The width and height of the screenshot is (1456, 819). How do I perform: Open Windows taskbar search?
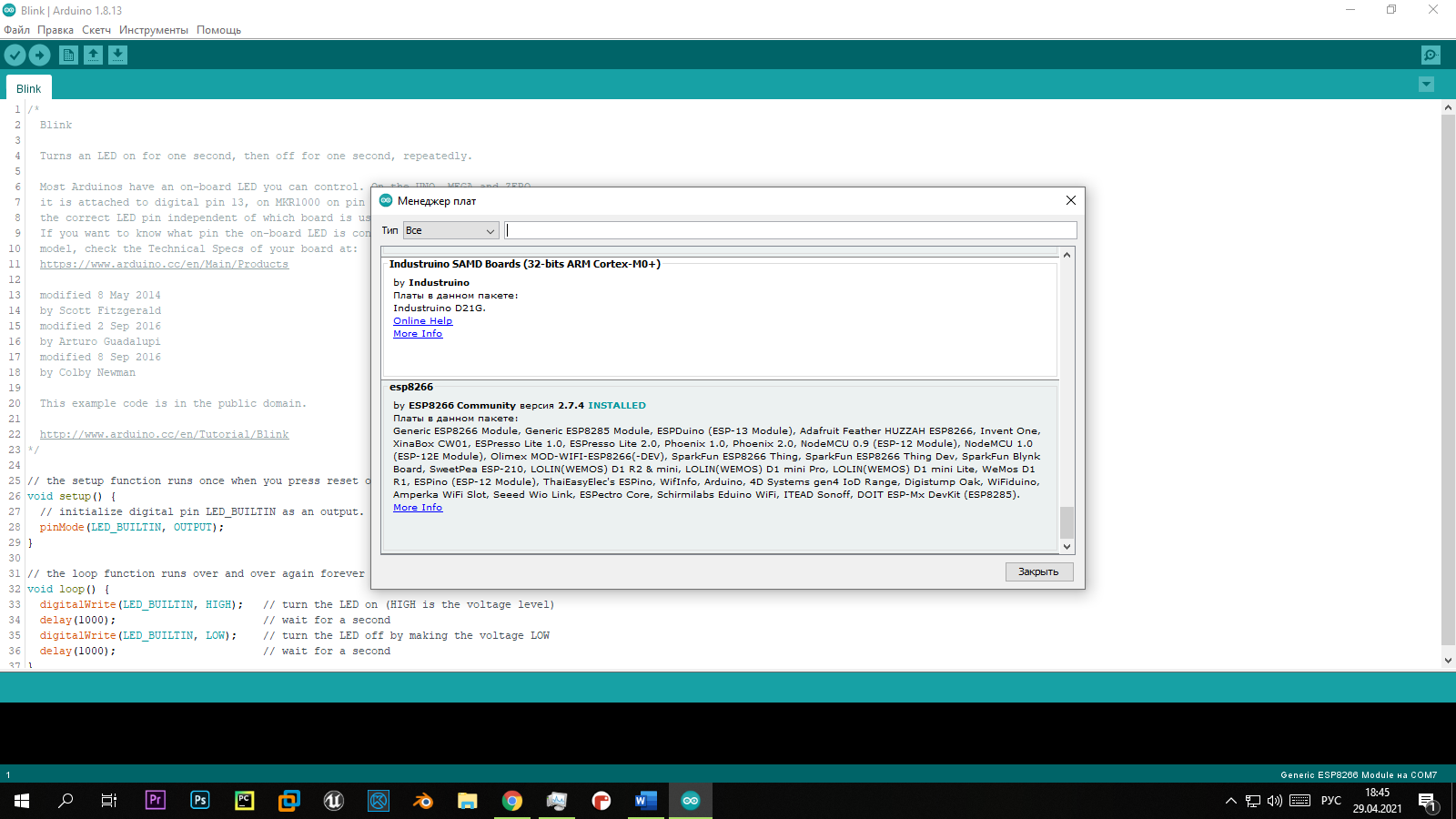coord(66,801)
